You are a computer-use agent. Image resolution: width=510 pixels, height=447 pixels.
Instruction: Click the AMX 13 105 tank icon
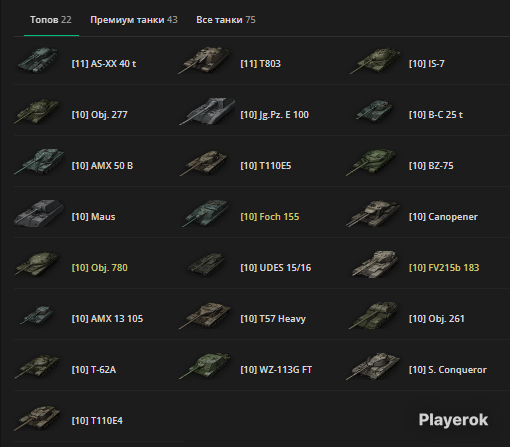[37, 315]
